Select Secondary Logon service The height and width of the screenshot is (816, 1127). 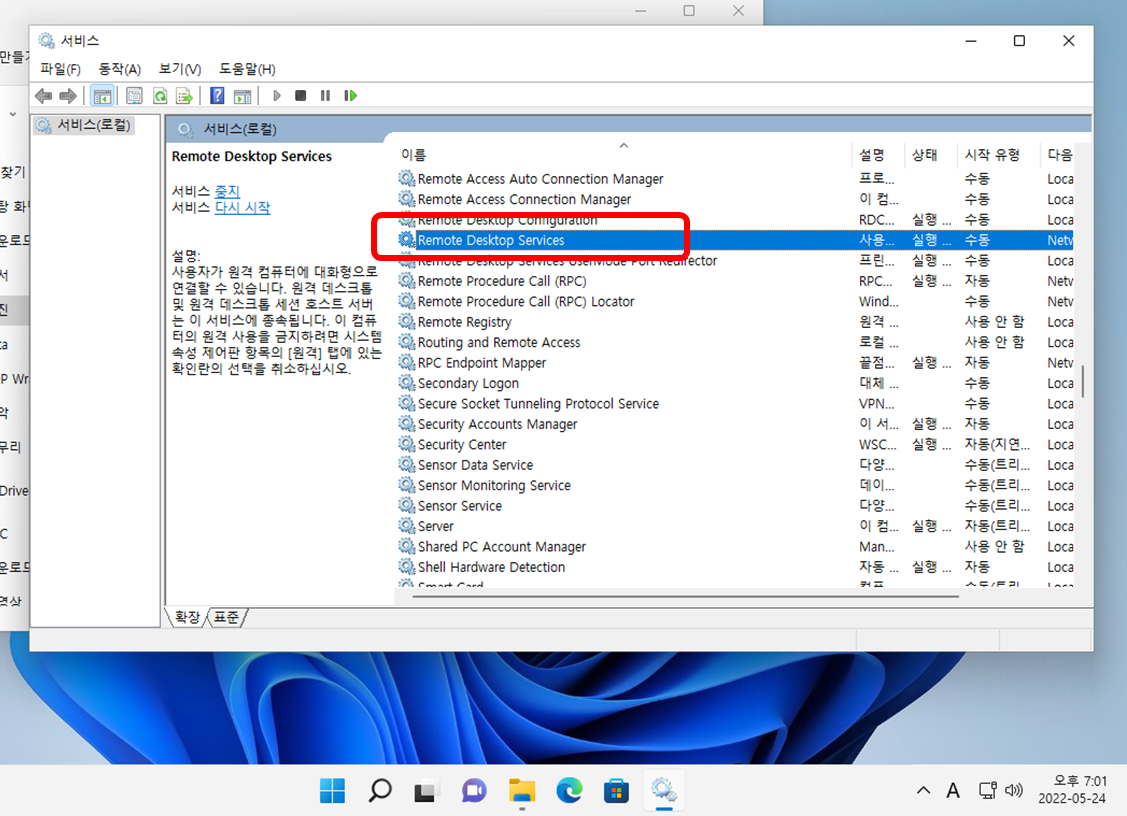[468, 383]
